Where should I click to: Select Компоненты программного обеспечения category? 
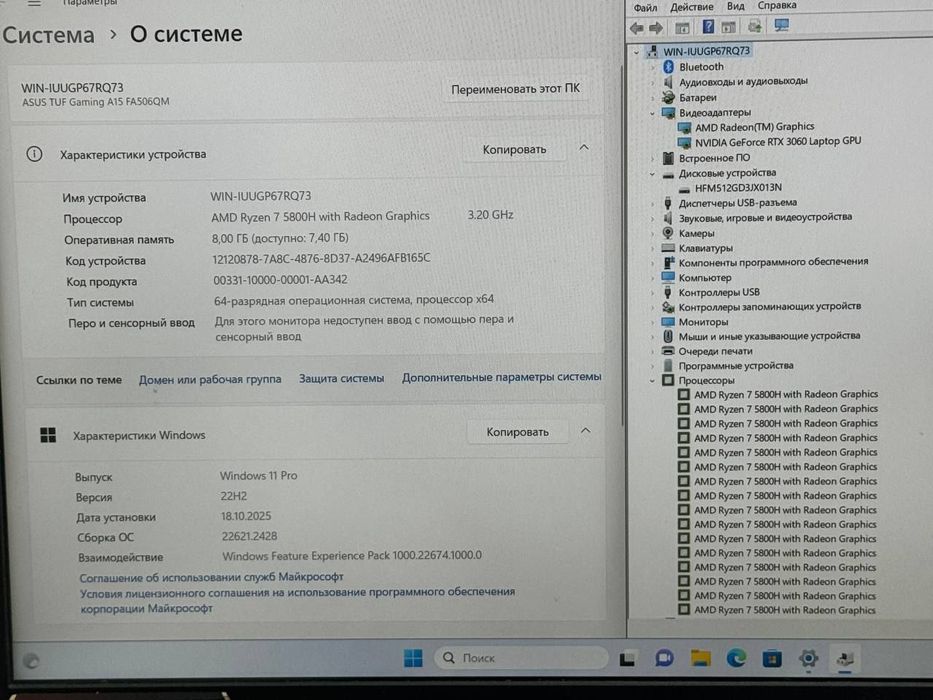[774, 262]
